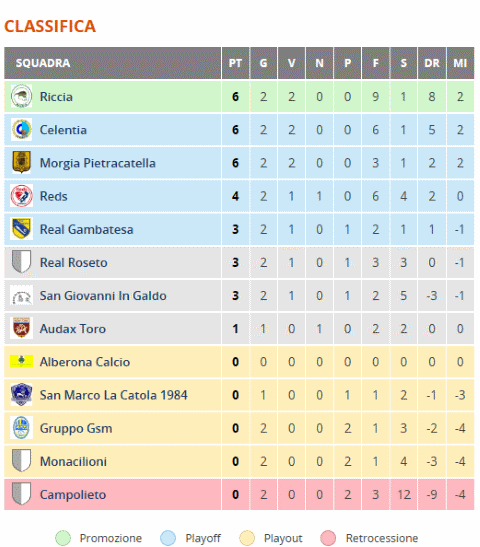Click the Morgia Pietracatella yellow shield crest
480x547 pixels.
(21, 162)
